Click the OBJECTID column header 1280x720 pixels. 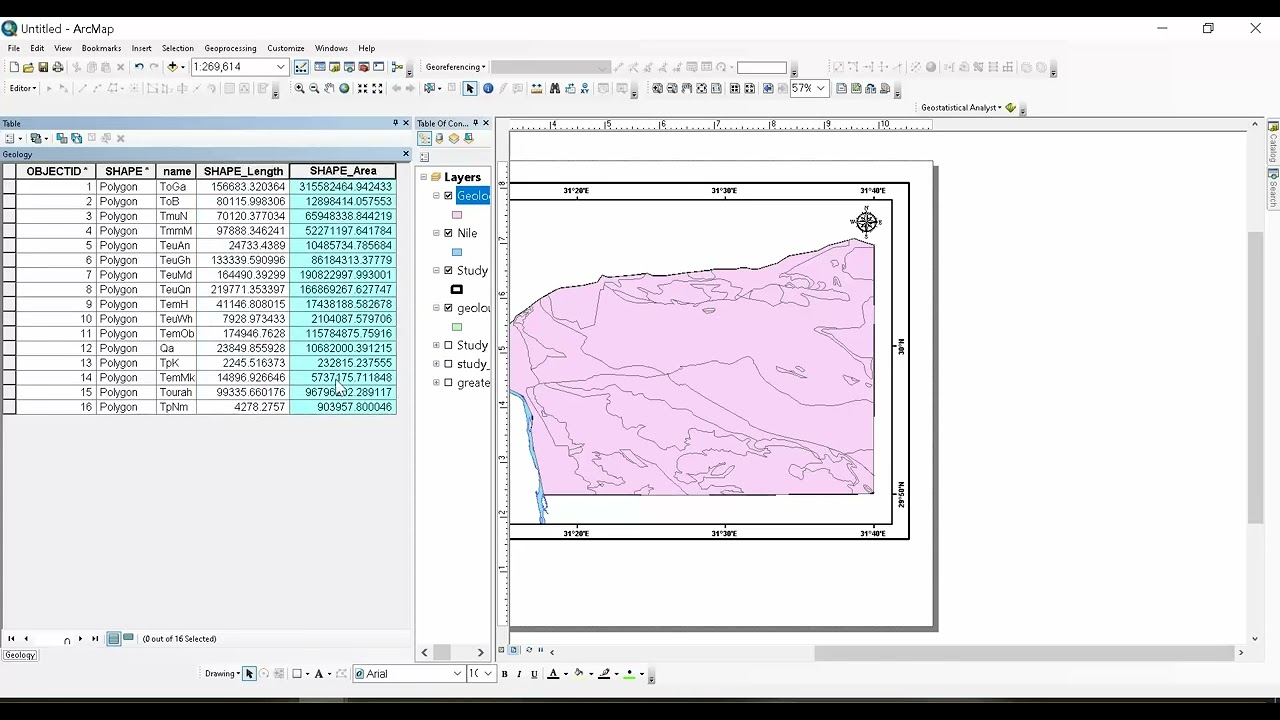(57, 171)
